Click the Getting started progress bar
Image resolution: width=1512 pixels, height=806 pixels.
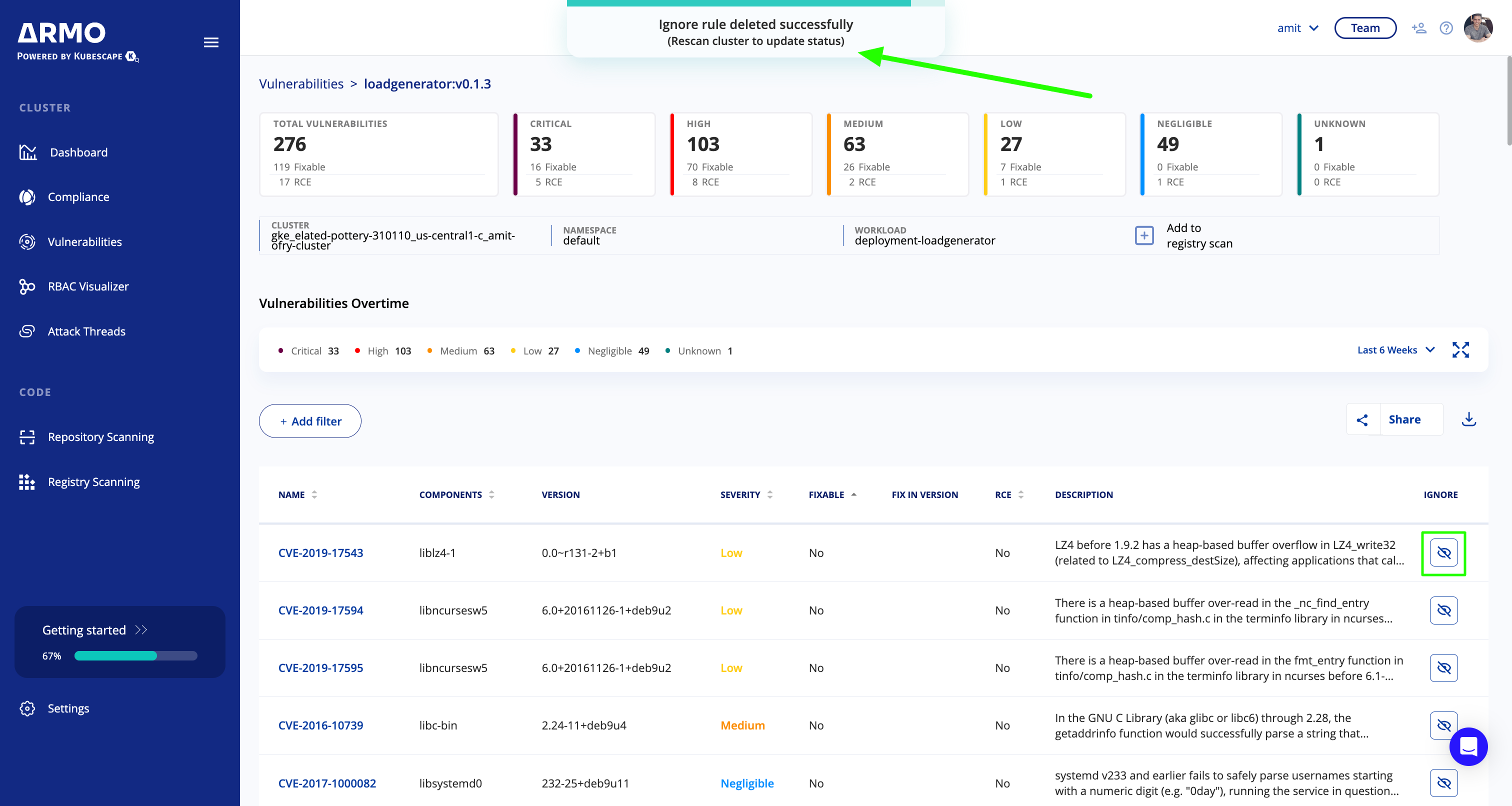pyautogui.click(x=135, y=655)
